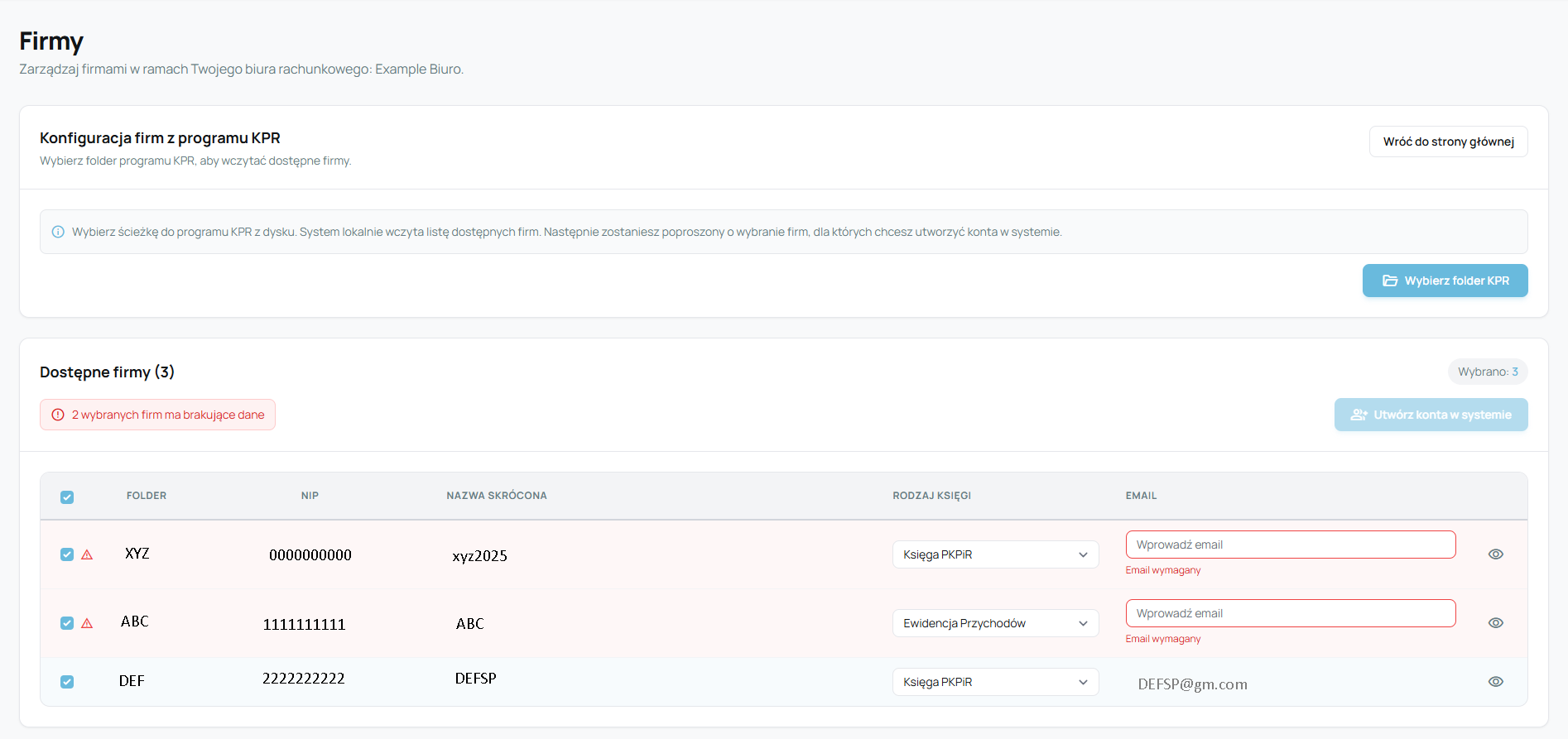Click the Firmy page heading
1568x739 pixels.
(51, 41)
